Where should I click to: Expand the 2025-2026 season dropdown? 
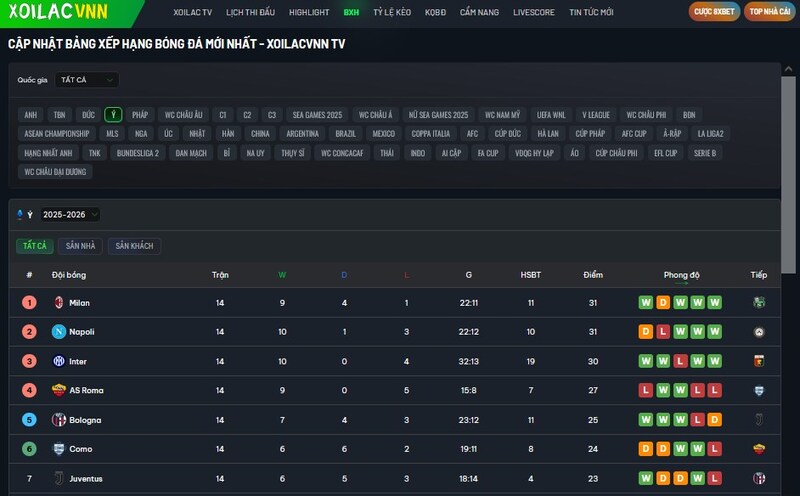tap(69, 214)
